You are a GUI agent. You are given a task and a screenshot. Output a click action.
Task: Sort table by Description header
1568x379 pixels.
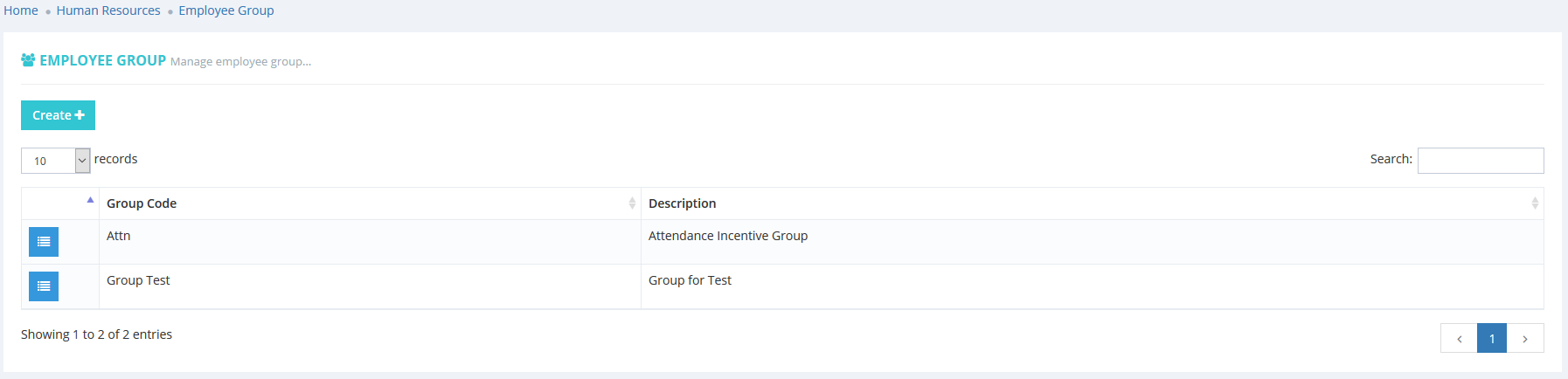tap(682, 203)
